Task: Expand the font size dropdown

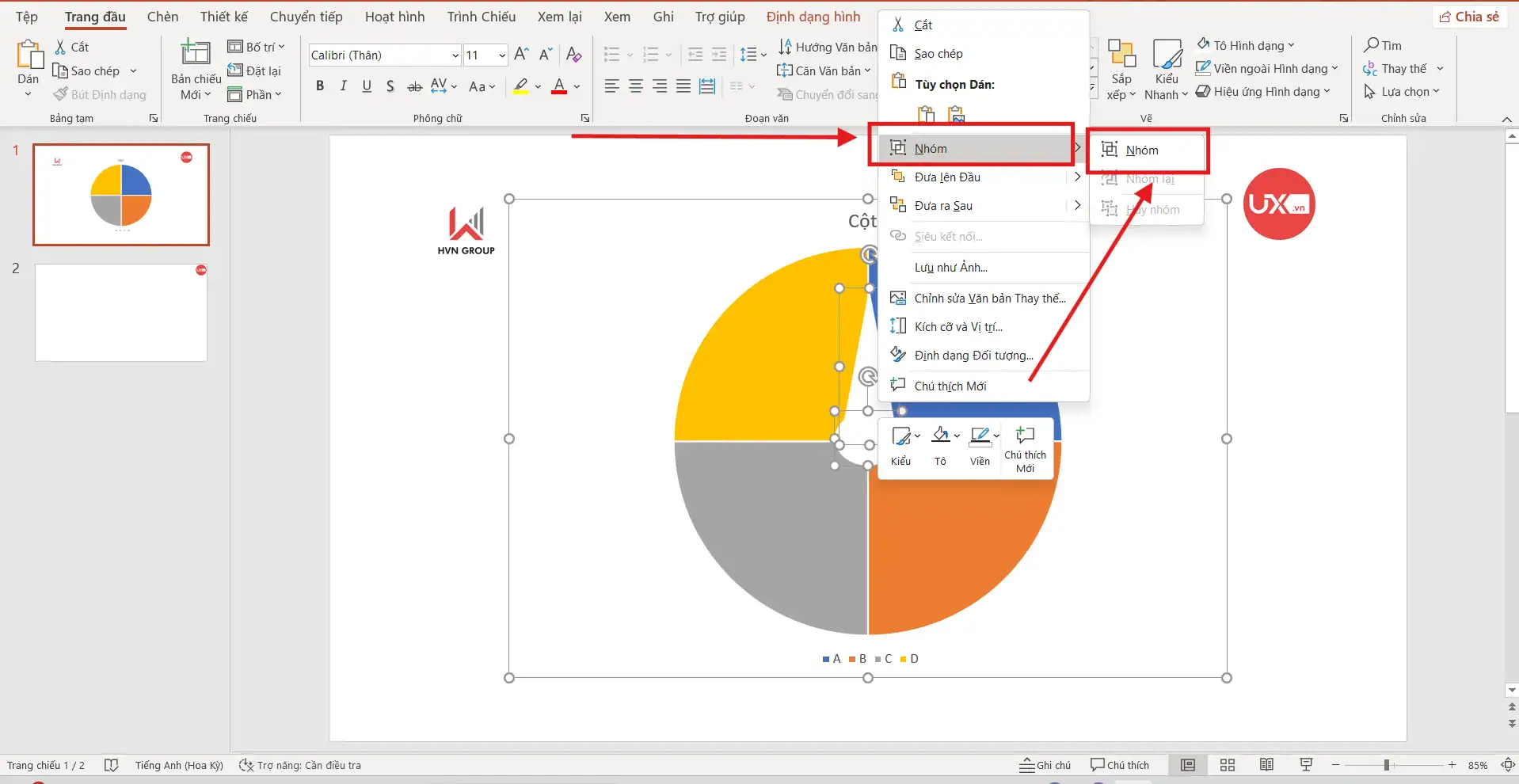Action: coord(502,55)
